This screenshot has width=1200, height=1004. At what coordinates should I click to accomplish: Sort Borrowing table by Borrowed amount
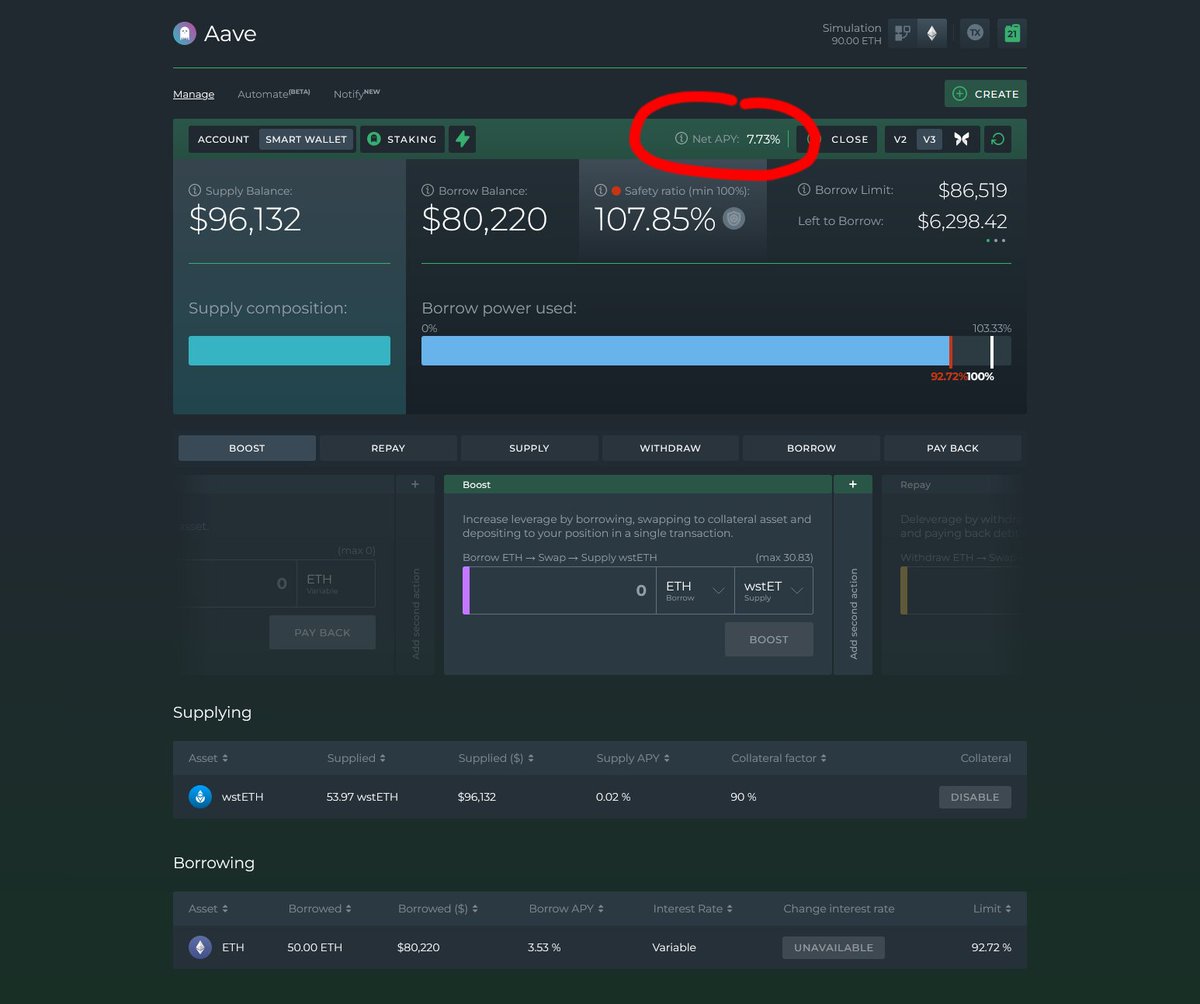320,909
